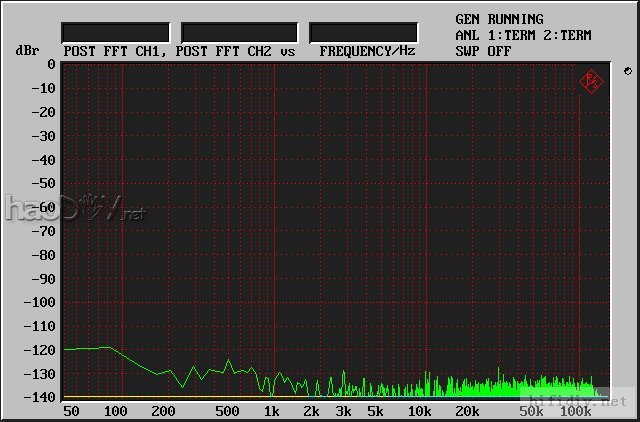640x422 pixels.
Task: Click the 0 level on the dBr axis
Action: [51, 65]
